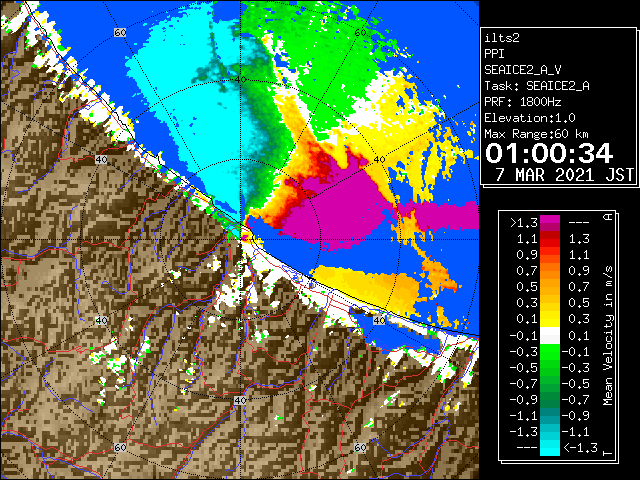Select the "Elevation:1.0" text
This screenshot has width=640, height=480.
[530, 118]
